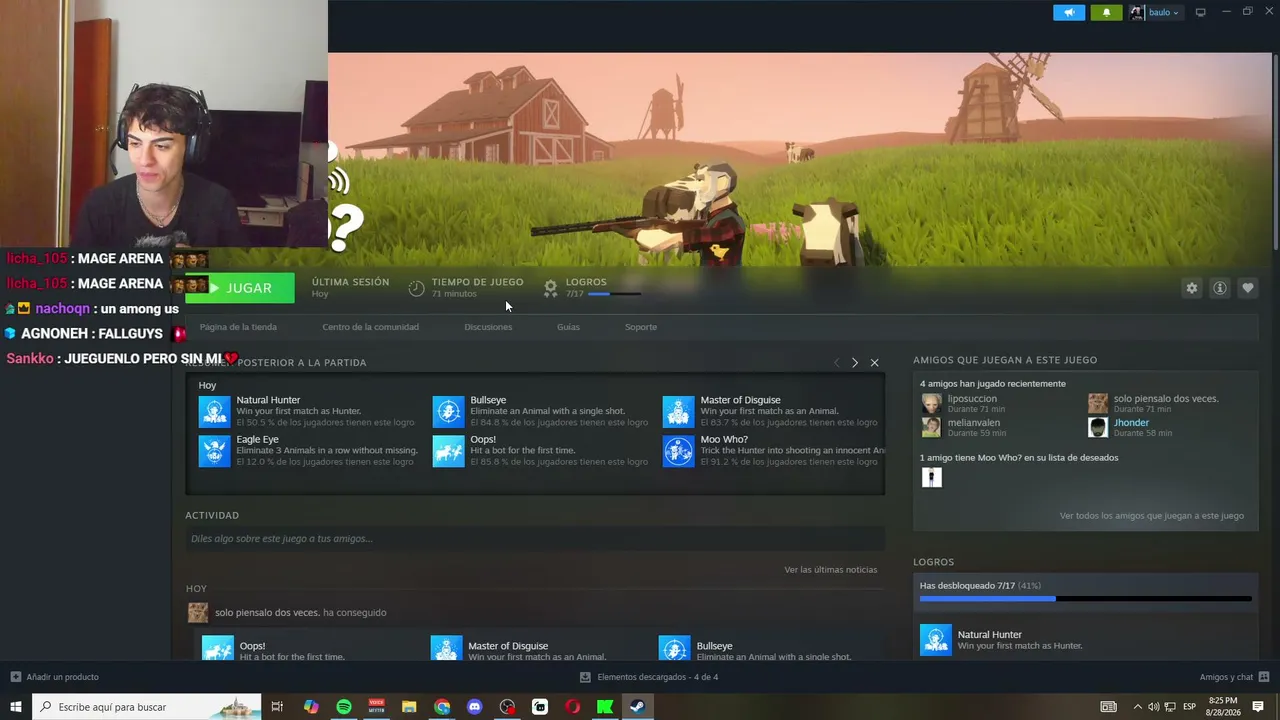Viewport: 1280px width, 720px height.
Task: Open Discord from the taskbar
Action: [x=475, y=707]
